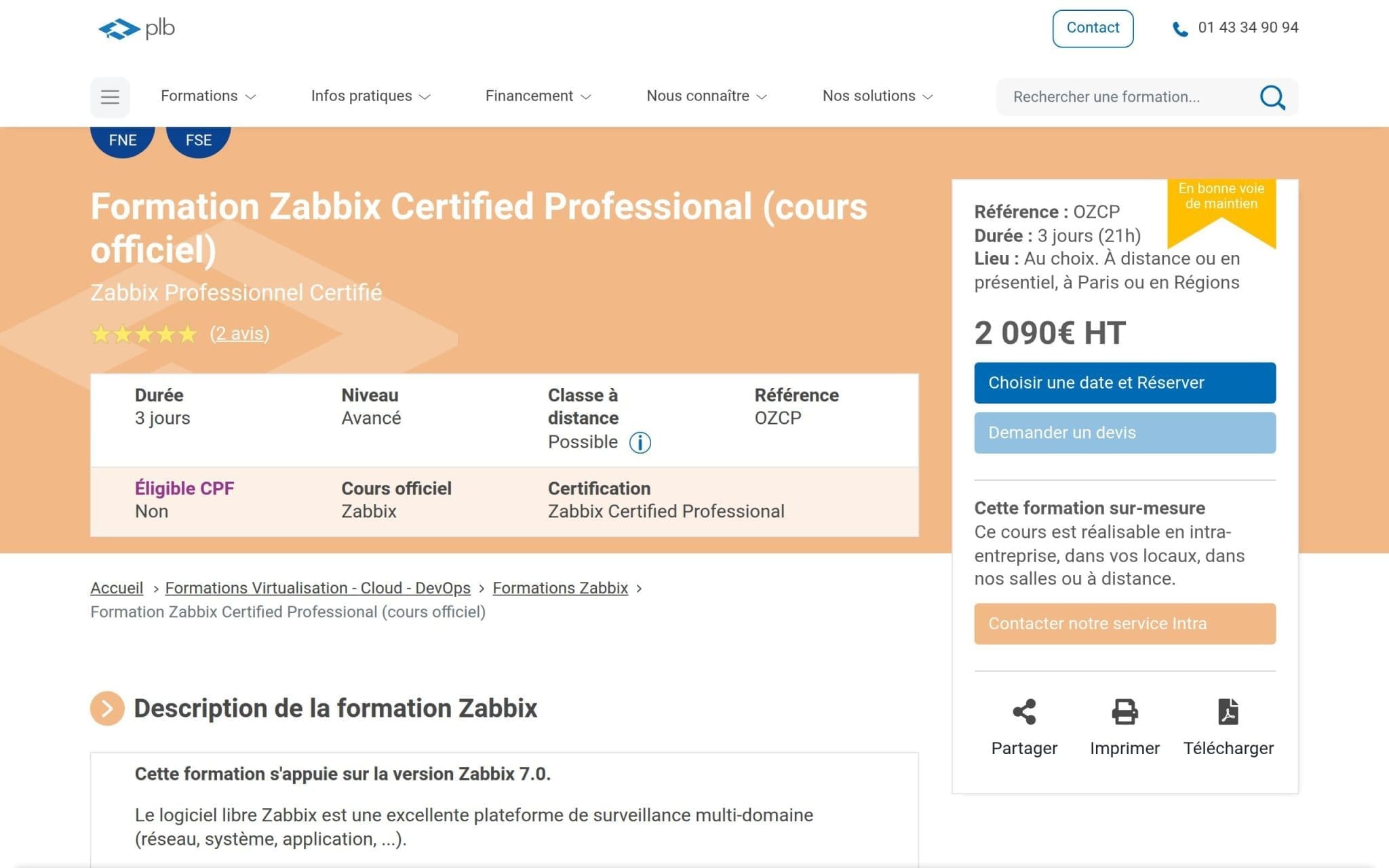Expand the Infos pratiques menu
Image resolution: width=1389 pixels, height=868 pixels.
(x=370, y=96)
